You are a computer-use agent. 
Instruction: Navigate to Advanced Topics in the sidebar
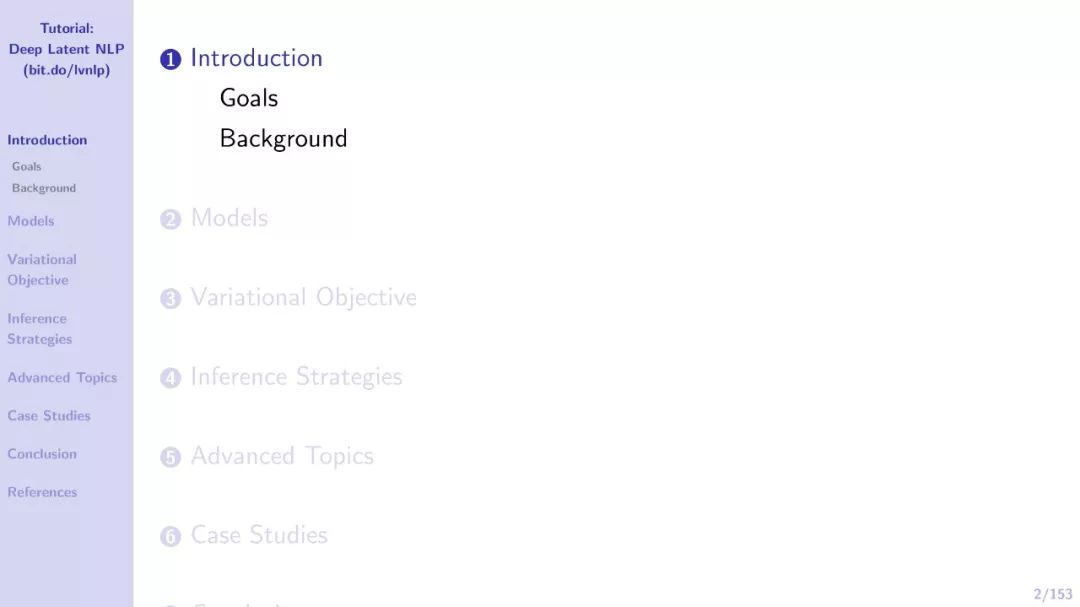(x=62, y=378)
